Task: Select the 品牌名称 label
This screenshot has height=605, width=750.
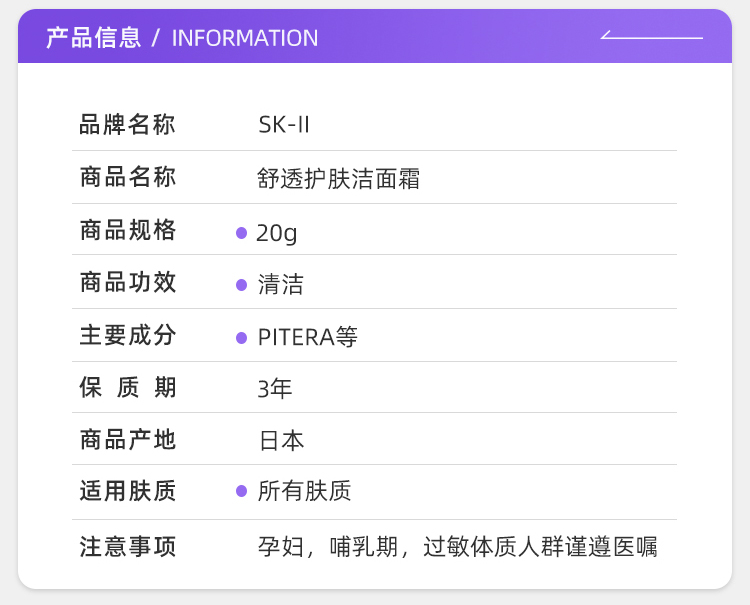Action: (128, 125)
